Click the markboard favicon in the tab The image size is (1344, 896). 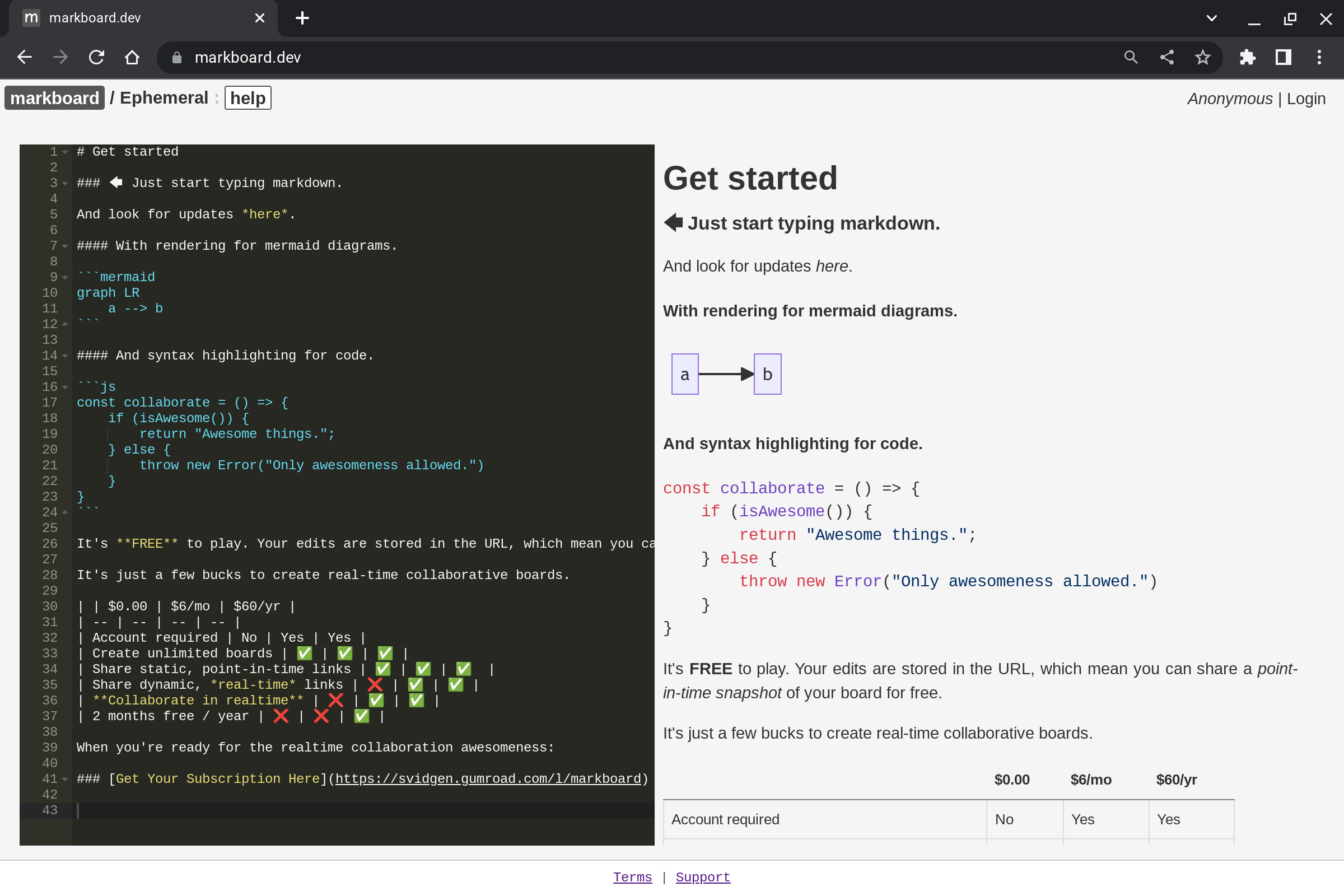pos(31,18)
